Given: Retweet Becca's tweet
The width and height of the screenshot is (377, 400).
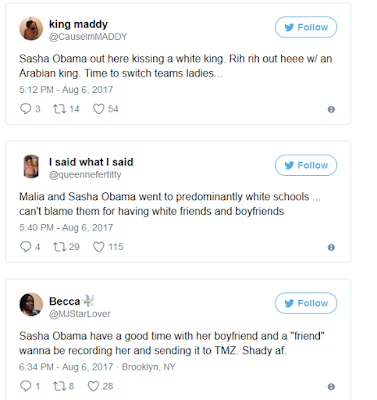Looking at the screenshot, I should click(x=60, y=386).
